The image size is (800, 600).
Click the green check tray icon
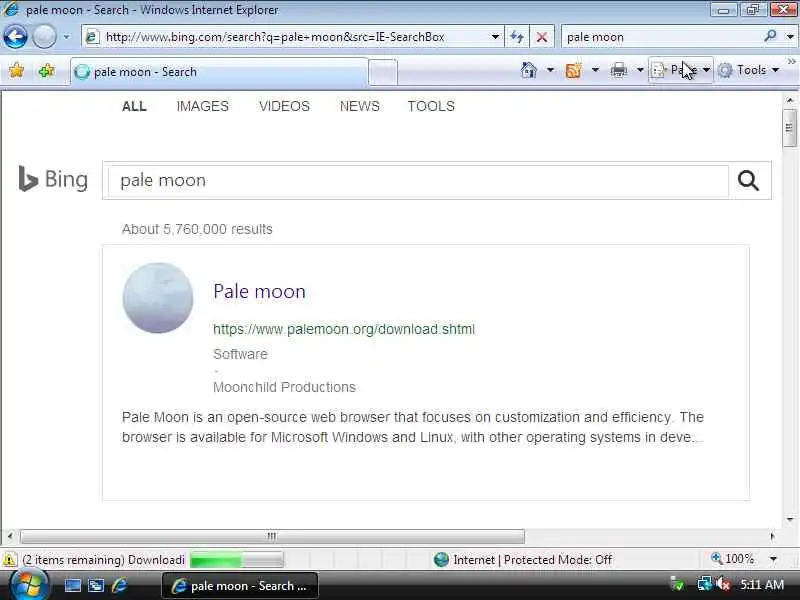point(678,584)
